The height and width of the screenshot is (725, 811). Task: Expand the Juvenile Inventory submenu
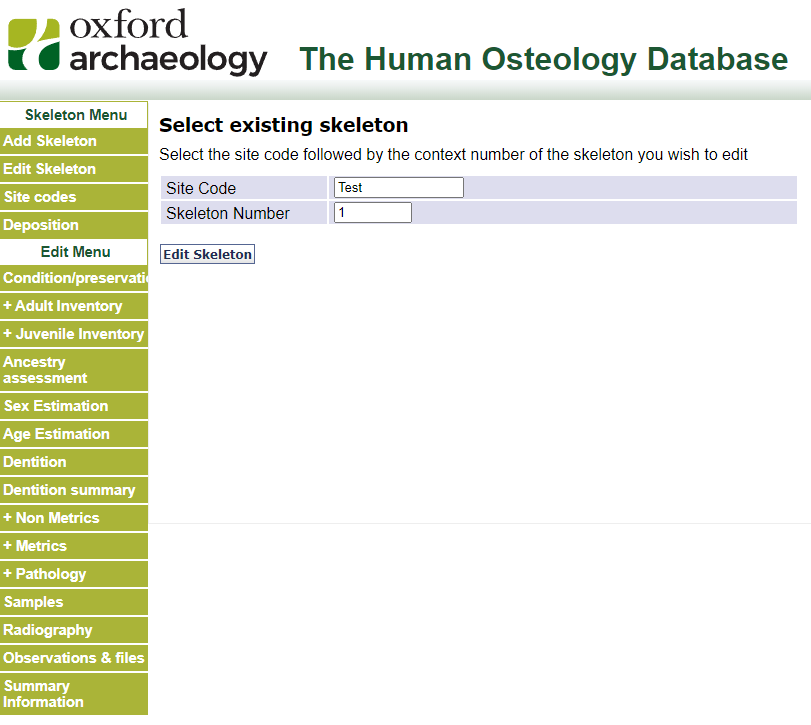73,334
